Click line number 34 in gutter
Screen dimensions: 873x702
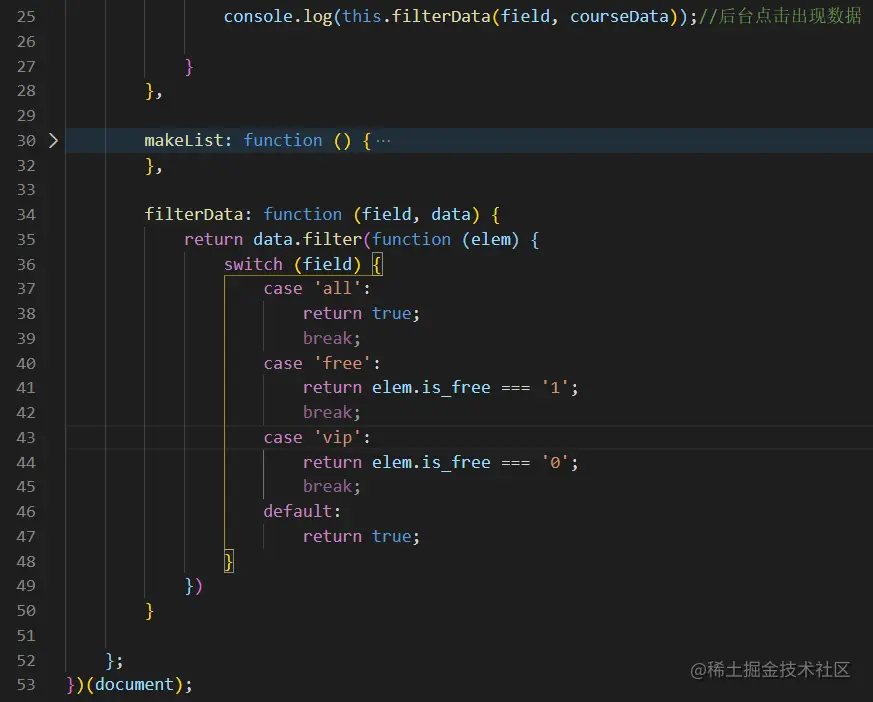point(26,214)
